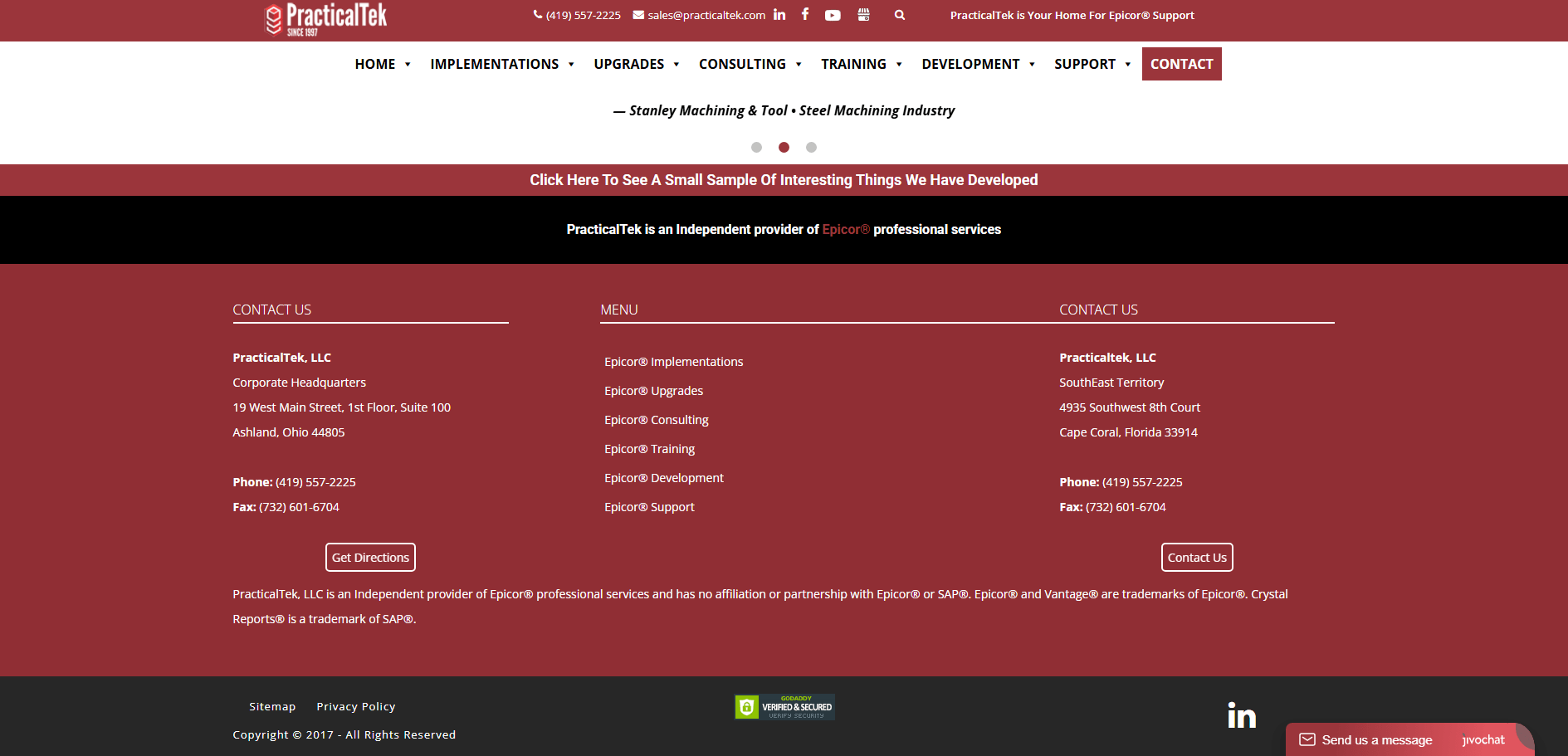Open the large LinkedIn icon in footer
Screen dimensions: 1568x756
[1242, 715]
